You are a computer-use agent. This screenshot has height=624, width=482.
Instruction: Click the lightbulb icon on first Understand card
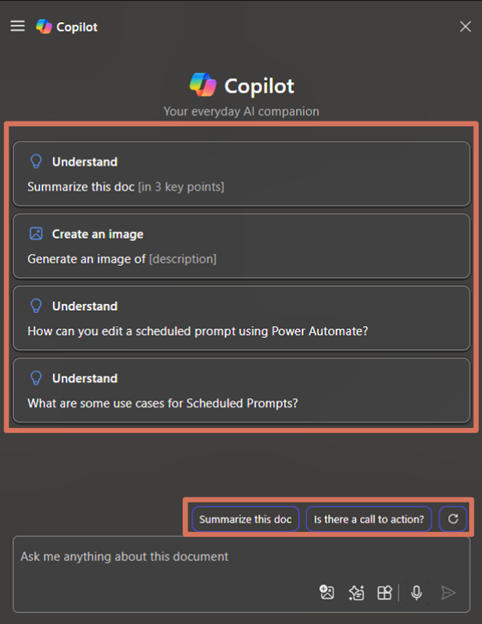[x=36, y=162]
